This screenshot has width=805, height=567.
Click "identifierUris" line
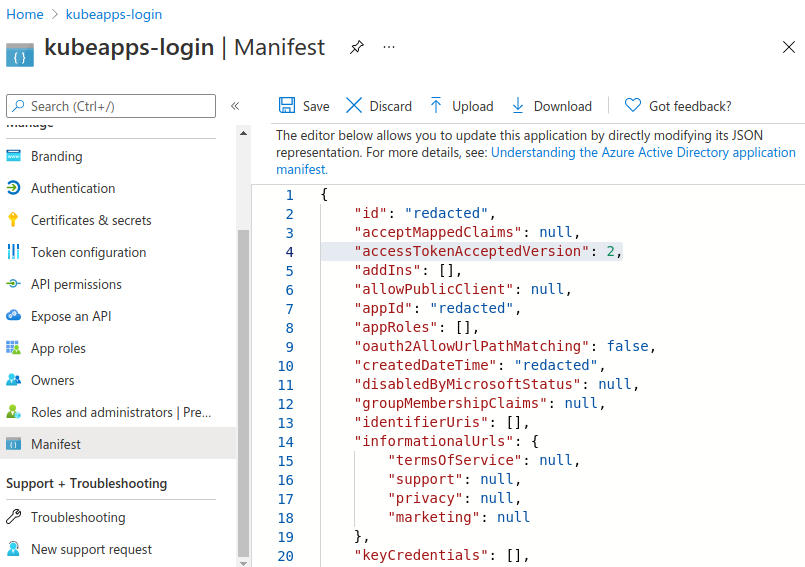click(x=441, y=422)
